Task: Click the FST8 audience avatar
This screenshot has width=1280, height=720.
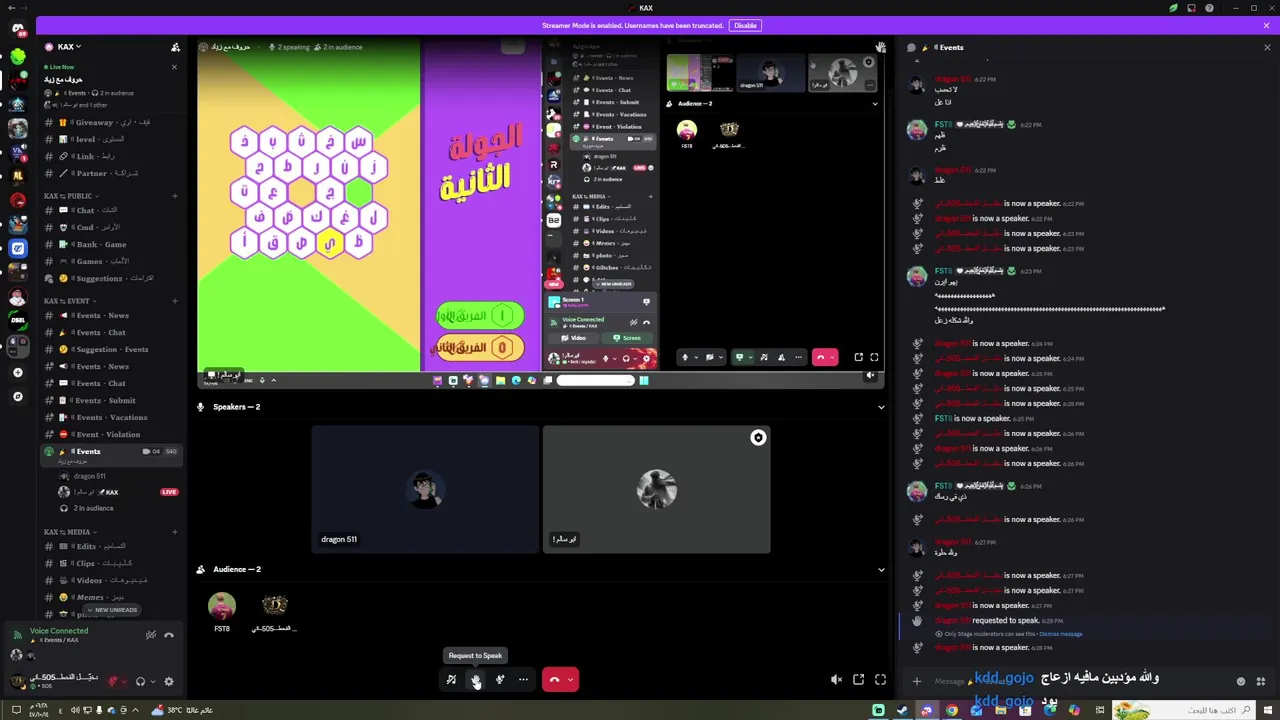Action: (222, 606)
